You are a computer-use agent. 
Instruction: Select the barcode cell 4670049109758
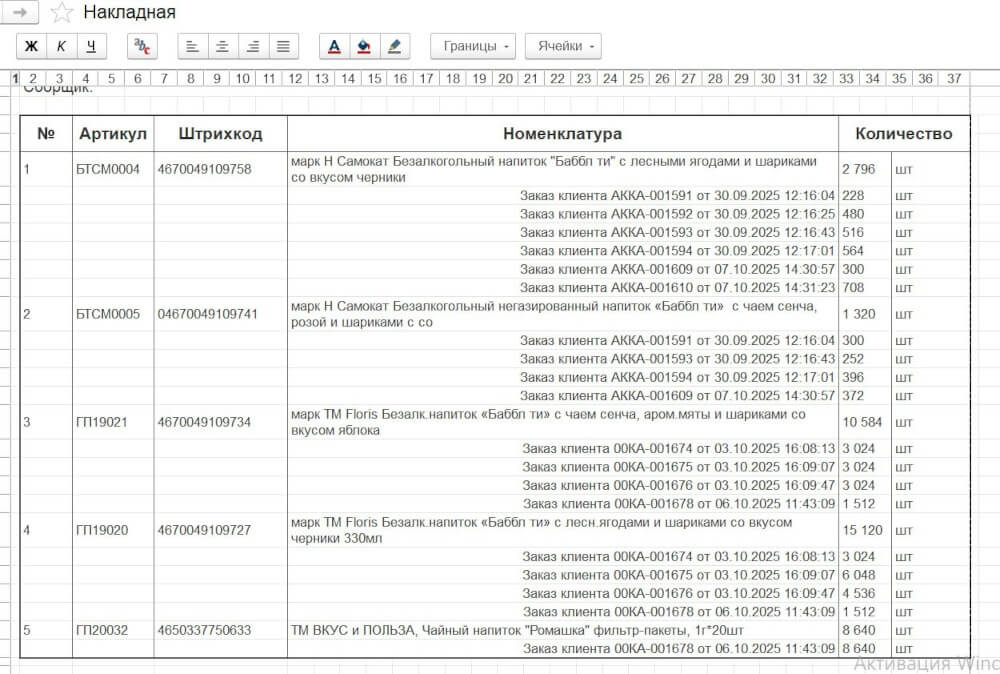click(205, 169)
